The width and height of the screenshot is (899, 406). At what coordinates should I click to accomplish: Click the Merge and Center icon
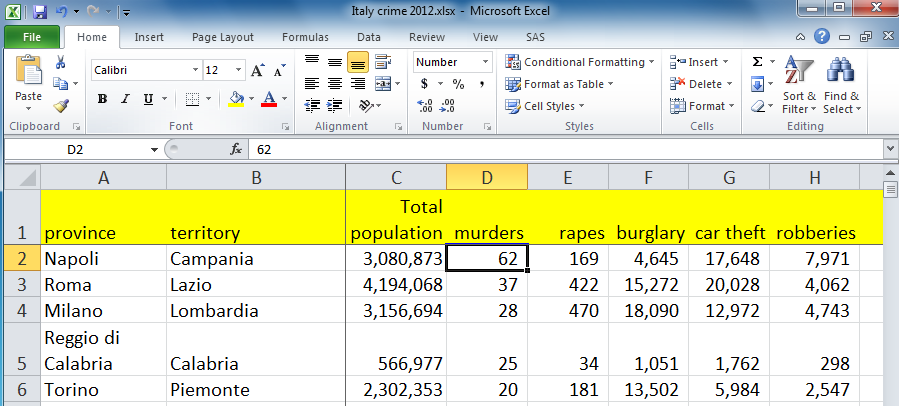(383, 84)
